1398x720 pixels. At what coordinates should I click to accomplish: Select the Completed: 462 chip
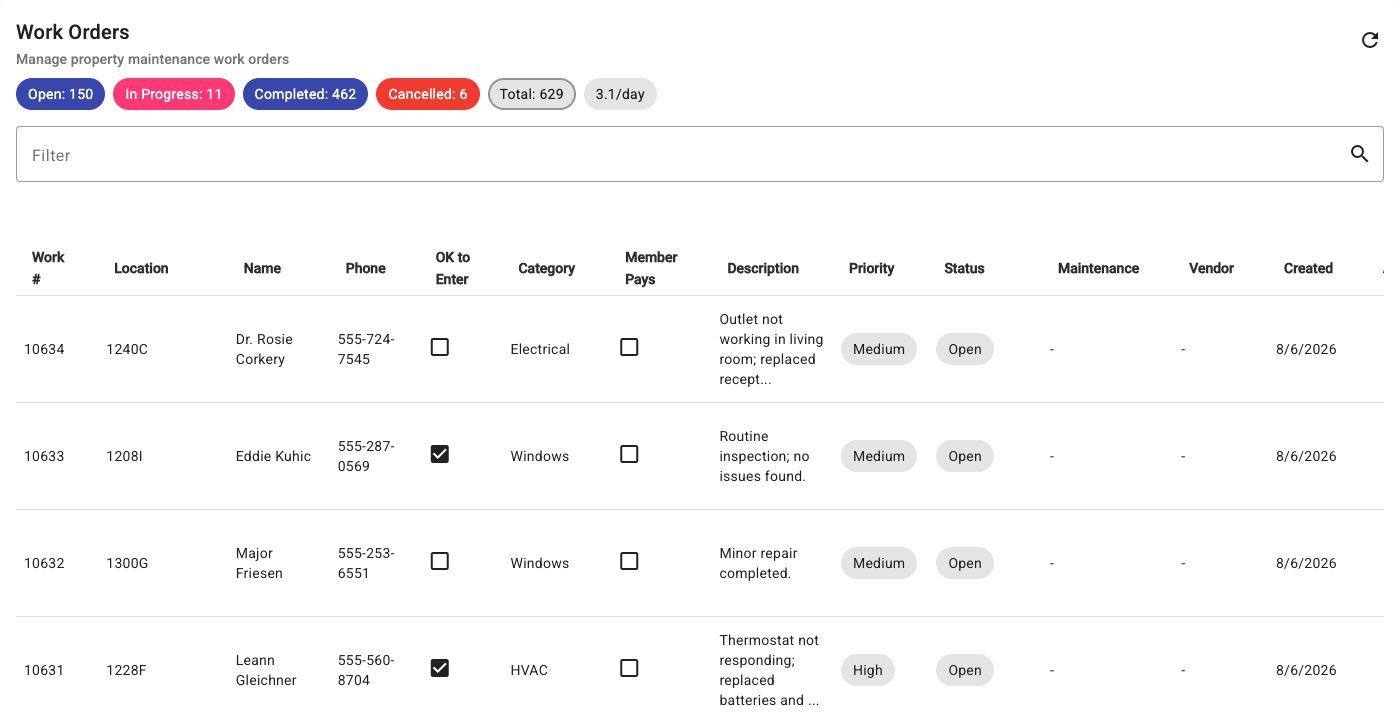[305, 94]
